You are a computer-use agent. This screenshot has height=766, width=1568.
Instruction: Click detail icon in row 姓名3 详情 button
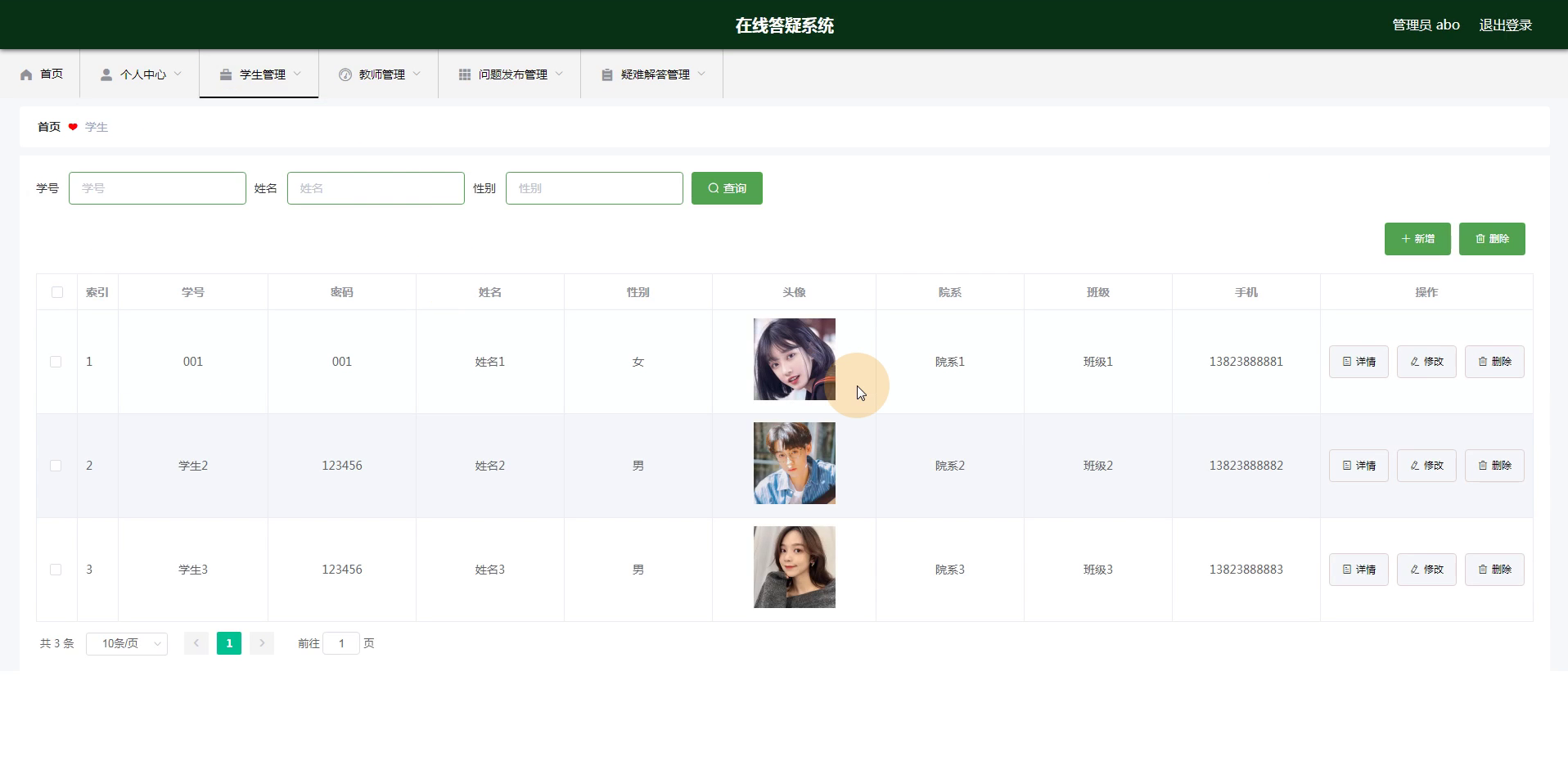pyautogui.click(x=1347, y=570)
